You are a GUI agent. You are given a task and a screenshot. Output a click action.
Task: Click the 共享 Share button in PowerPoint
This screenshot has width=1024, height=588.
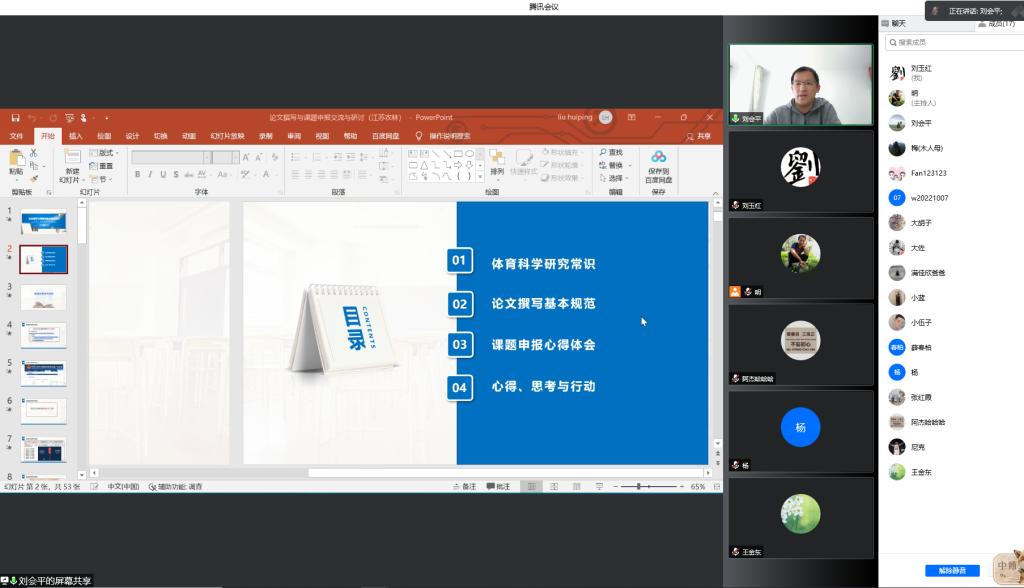pyautogui.click(x=698, y=136)
